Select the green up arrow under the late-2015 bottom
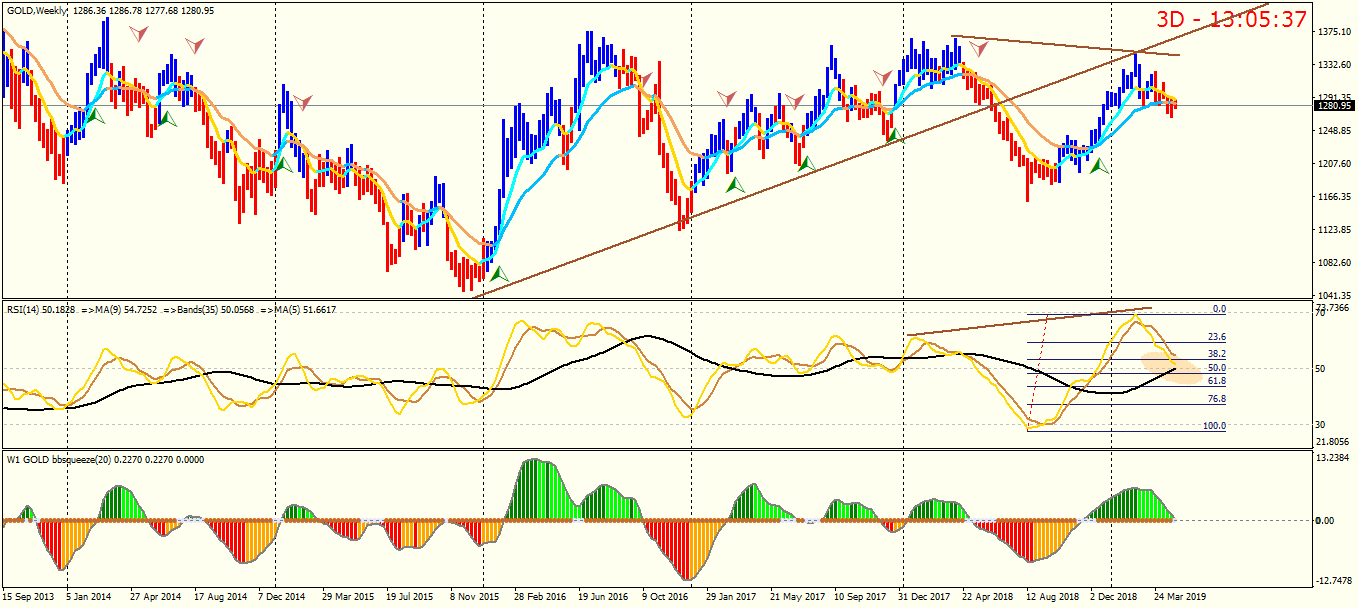 point(498,272)
